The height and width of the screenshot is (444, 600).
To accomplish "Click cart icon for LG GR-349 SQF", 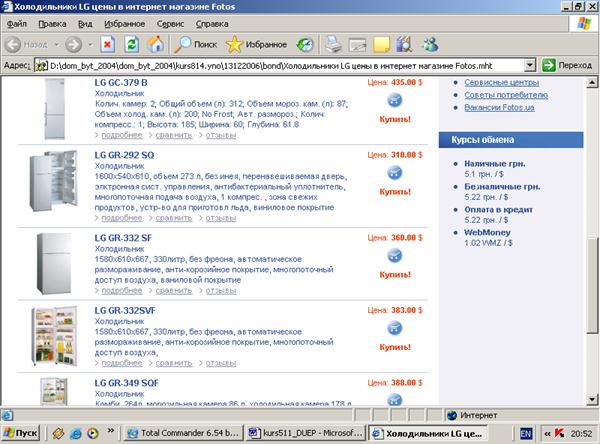I will pos(395,400).
